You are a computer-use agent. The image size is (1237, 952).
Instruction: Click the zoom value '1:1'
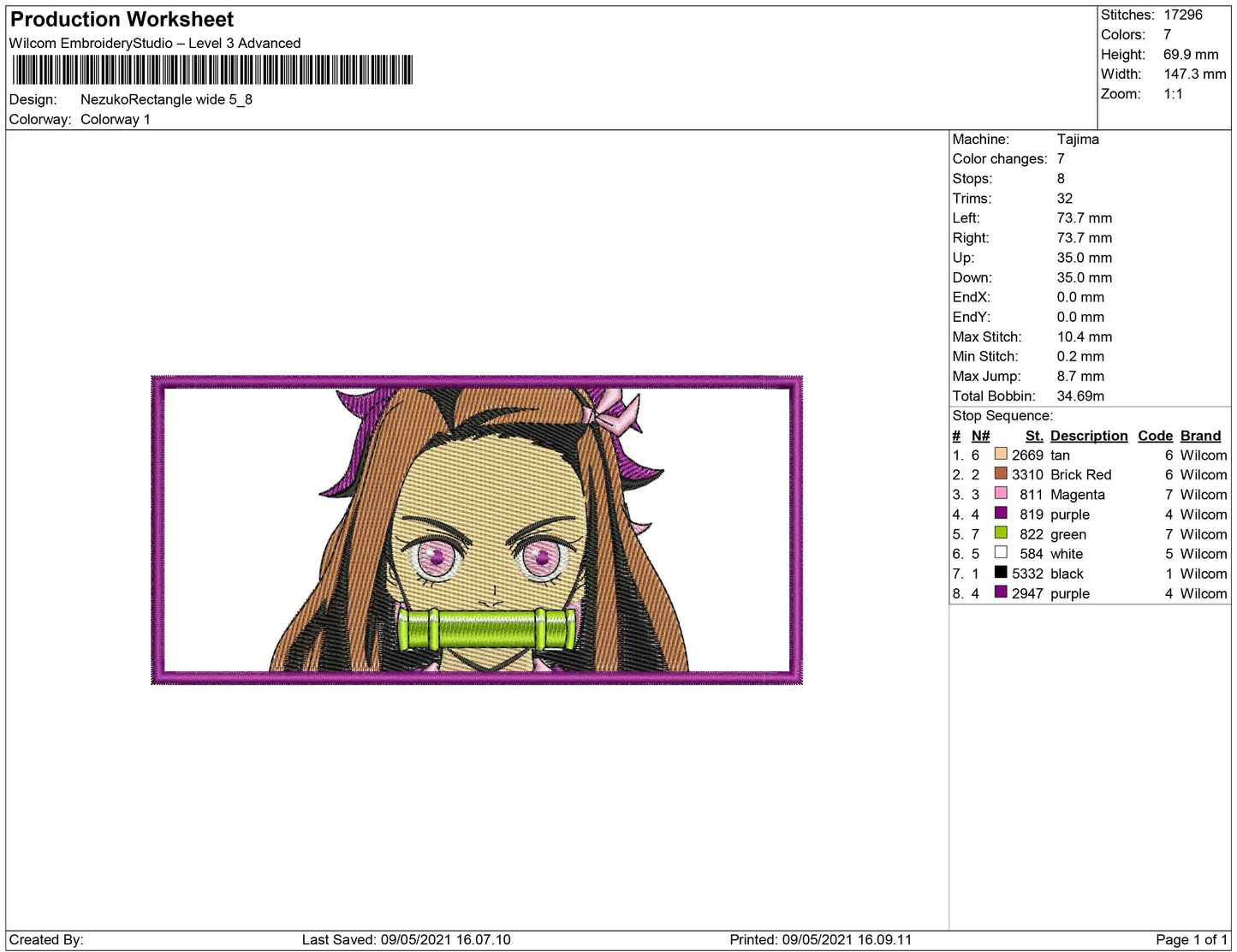coord(1173,94)
